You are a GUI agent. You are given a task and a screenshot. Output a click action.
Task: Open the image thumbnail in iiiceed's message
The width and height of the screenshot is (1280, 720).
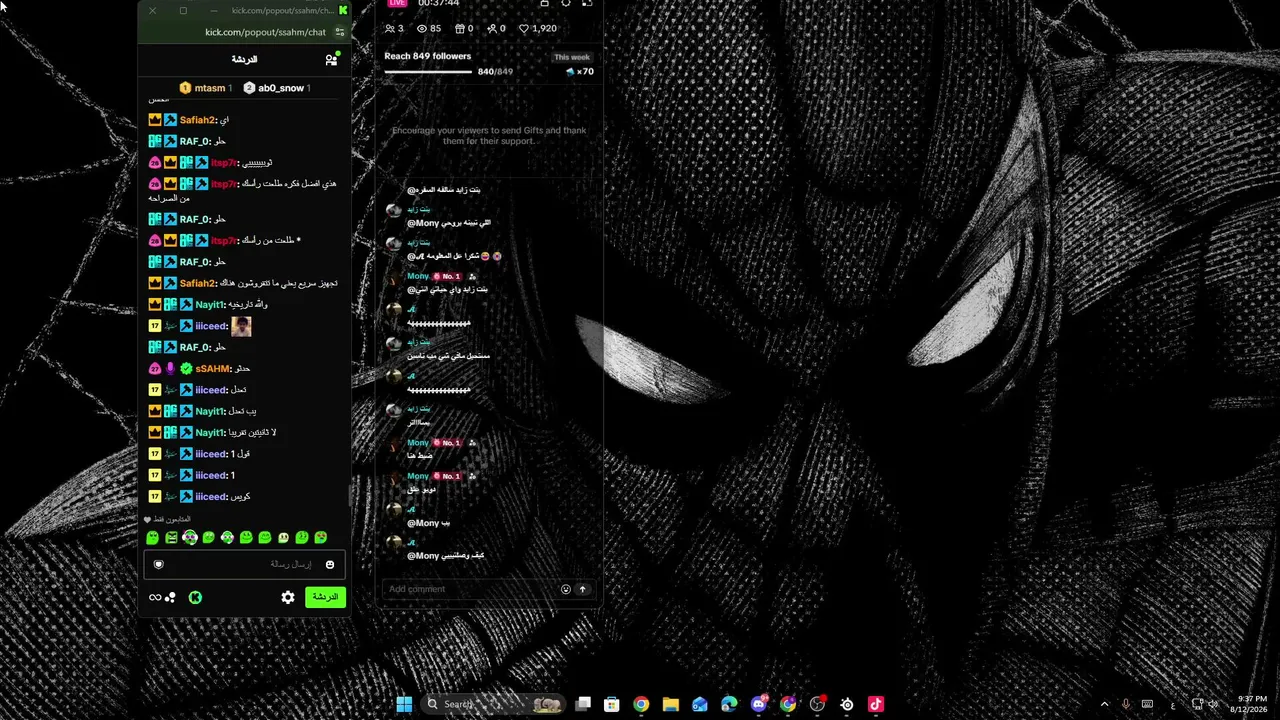[241, 326]
